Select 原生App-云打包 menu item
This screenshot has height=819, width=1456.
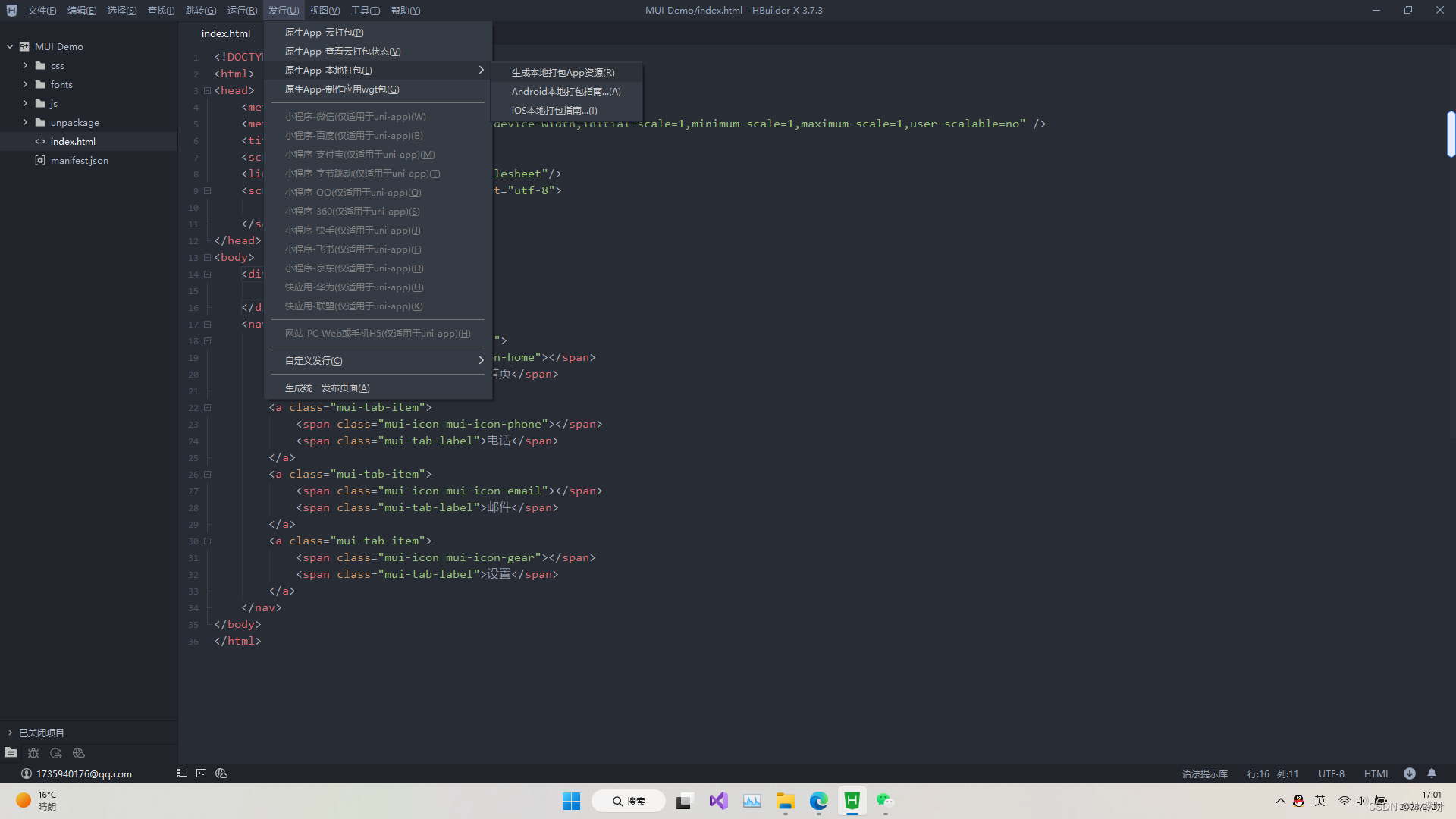click(378, 33)
